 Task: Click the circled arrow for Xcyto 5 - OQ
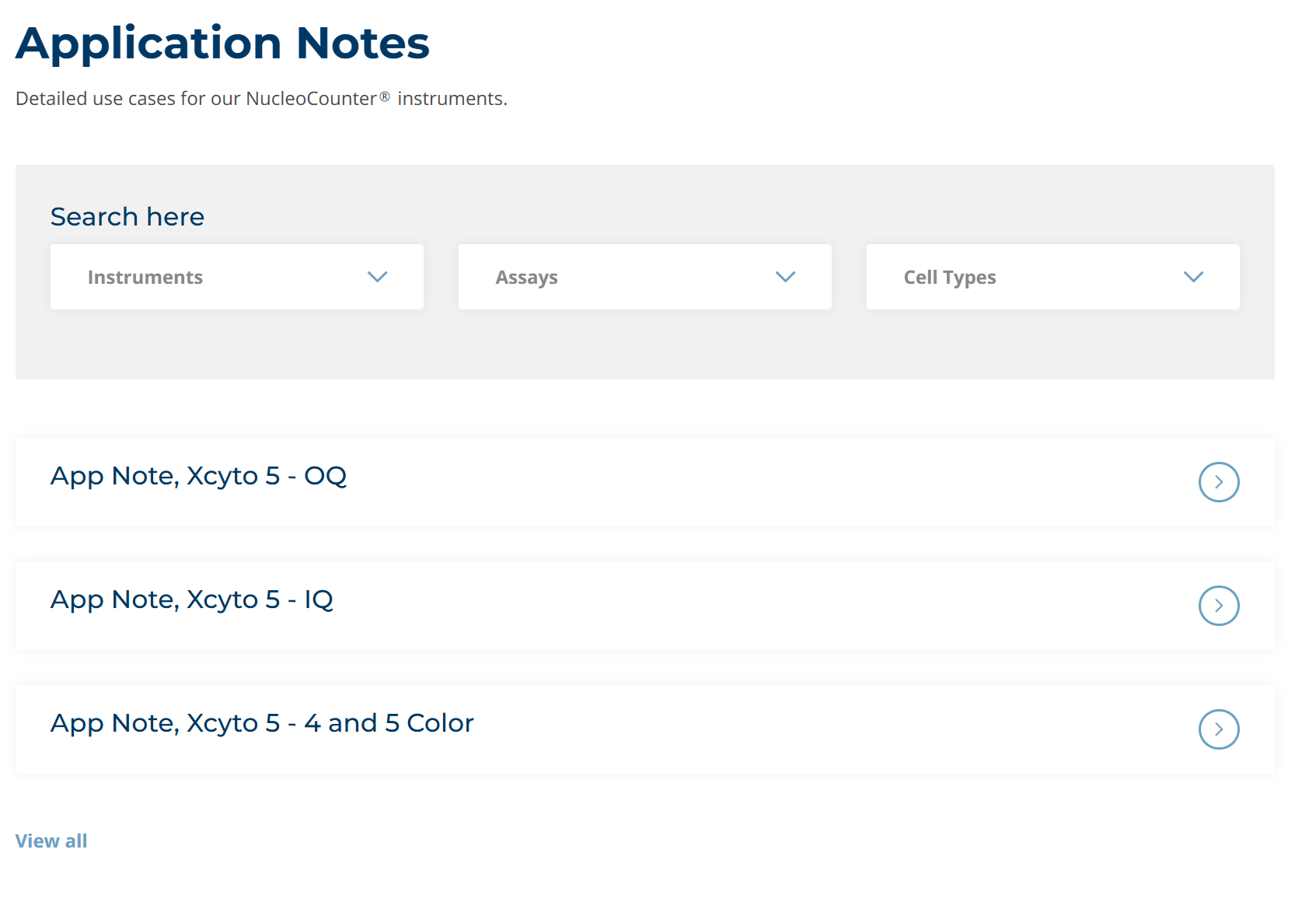[1218, 482]
